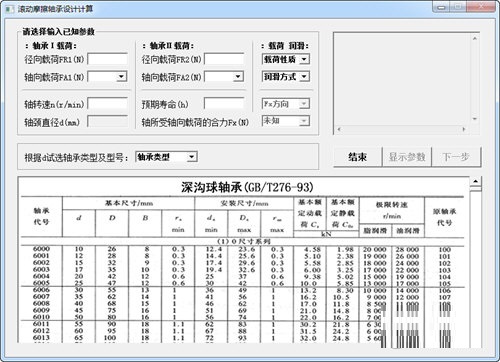Click the 径向载荷FR1(N) input field
The image size is (500, 362).
[x=107, y=59]
